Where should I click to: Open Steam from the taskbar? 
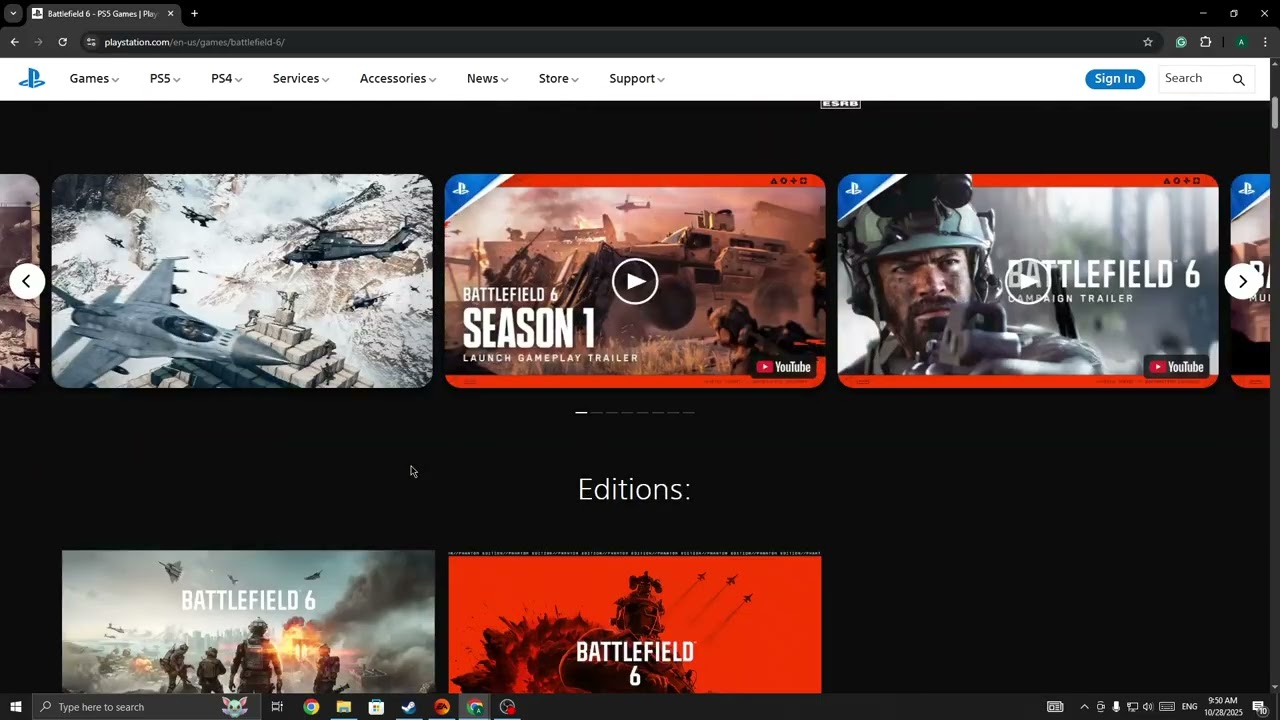coord(409,707)
